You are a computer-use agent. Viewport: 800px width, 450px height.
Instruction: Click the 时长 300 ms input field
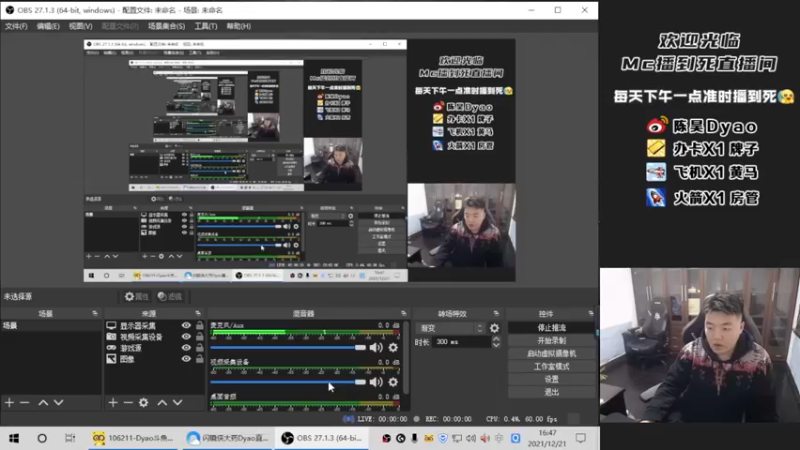coord(462,342)
